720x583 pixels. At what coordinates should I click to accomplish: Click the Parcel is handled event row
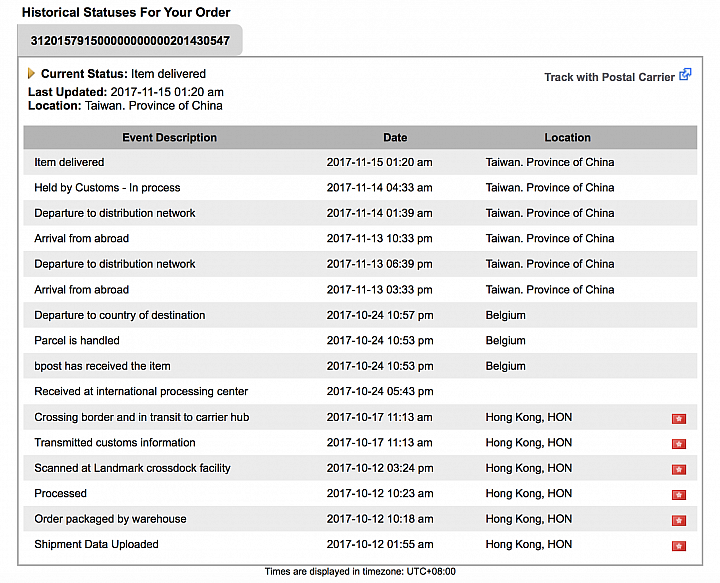point(360,340)
